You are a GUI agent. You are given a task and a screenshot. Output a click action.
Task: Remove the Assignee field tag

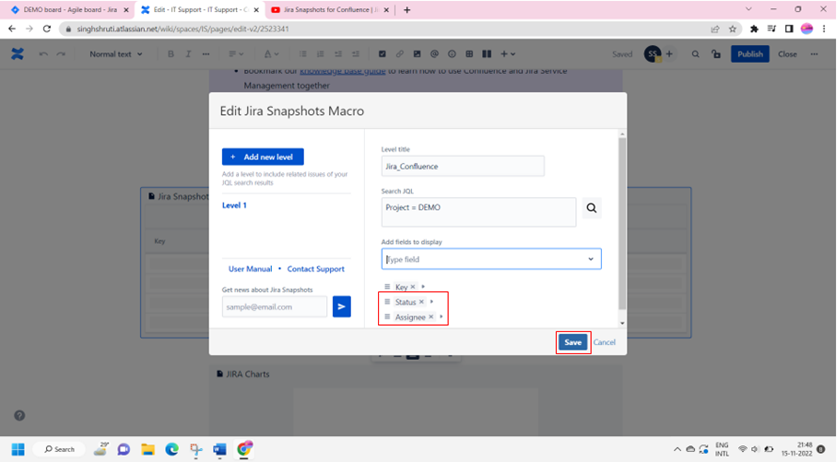click(431, 317)
